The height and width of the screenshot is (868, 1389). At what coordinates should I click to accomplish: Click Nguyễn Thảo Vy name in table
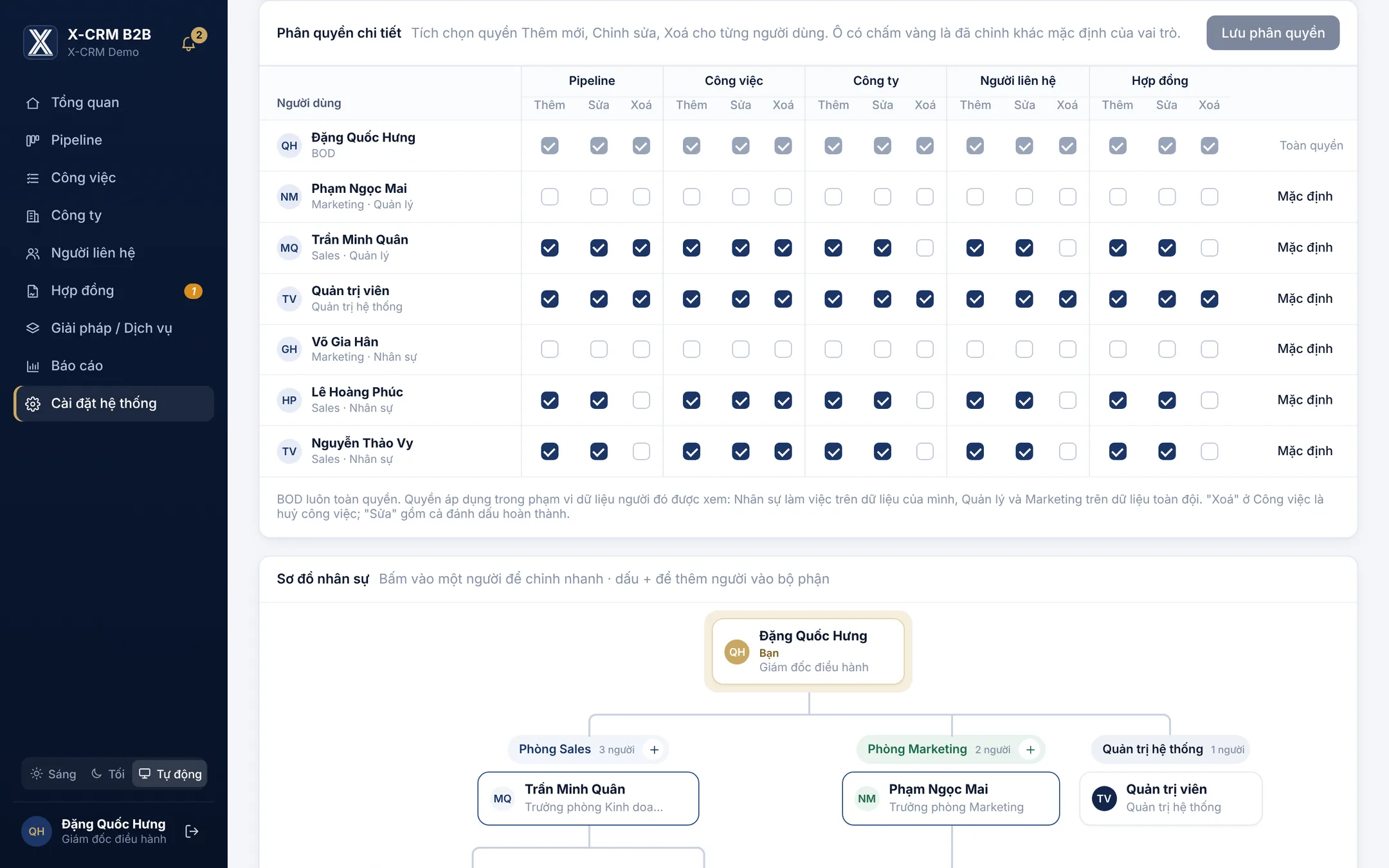coord(362,444)
